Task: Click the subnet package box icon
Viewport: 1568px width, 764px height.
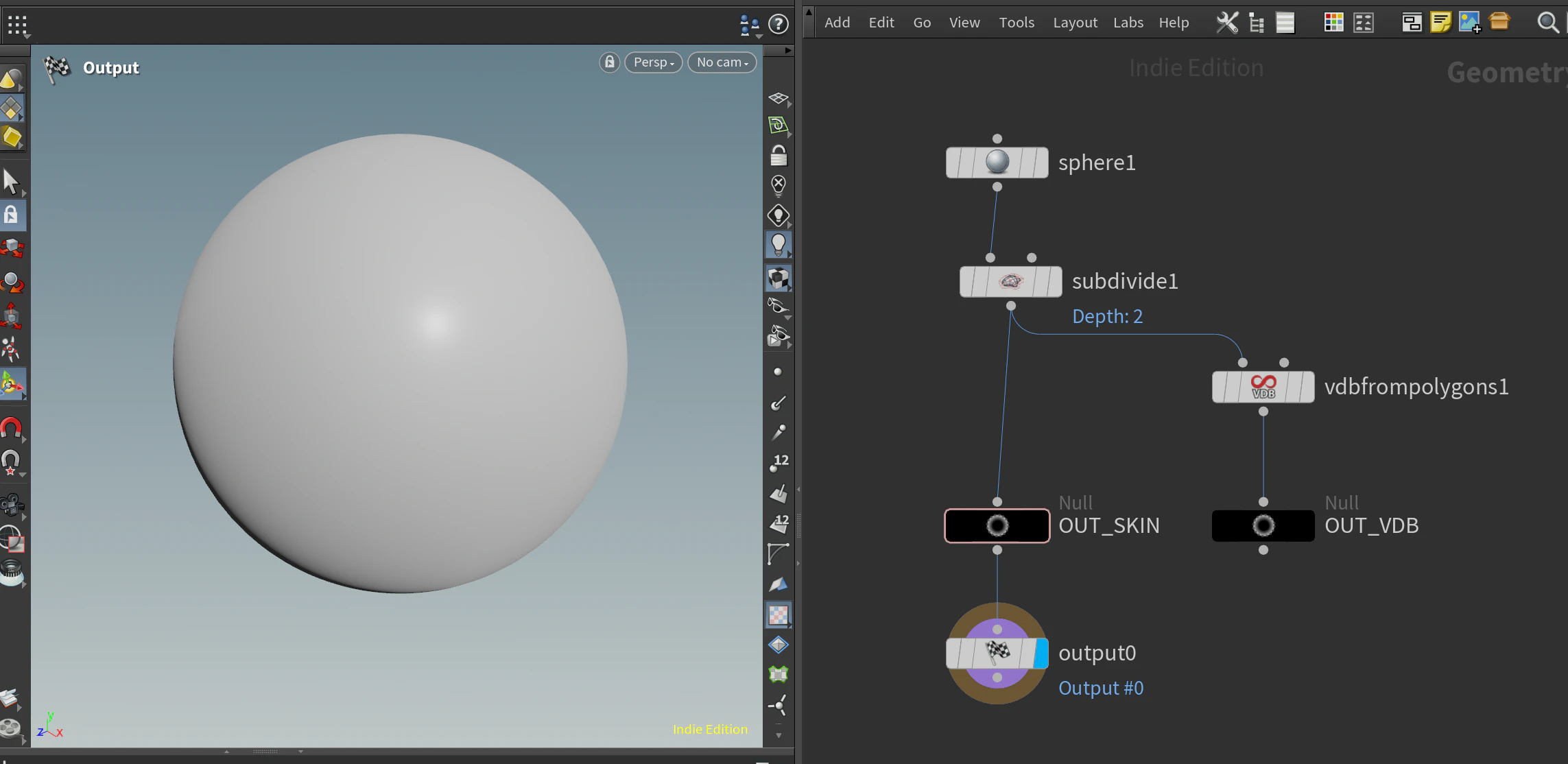Action: [x=1499, y=21]
